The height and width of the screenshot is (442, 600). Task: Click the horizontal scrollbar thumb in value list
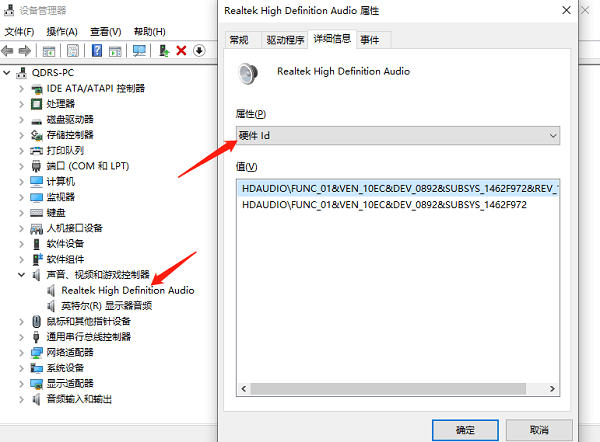388,389
